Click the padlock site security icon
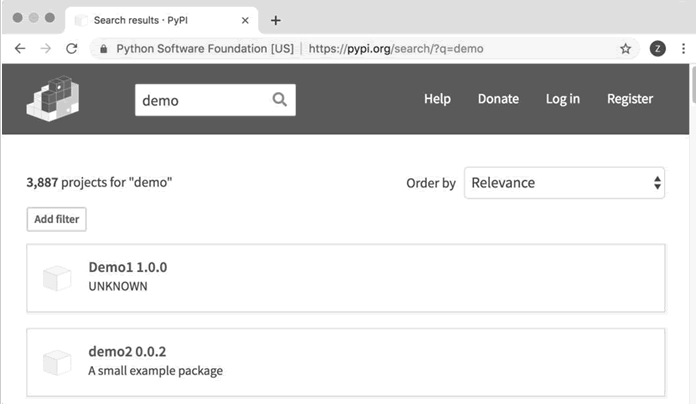The width and height of the screenshot is (696, 404). click(x=103, y=49)
